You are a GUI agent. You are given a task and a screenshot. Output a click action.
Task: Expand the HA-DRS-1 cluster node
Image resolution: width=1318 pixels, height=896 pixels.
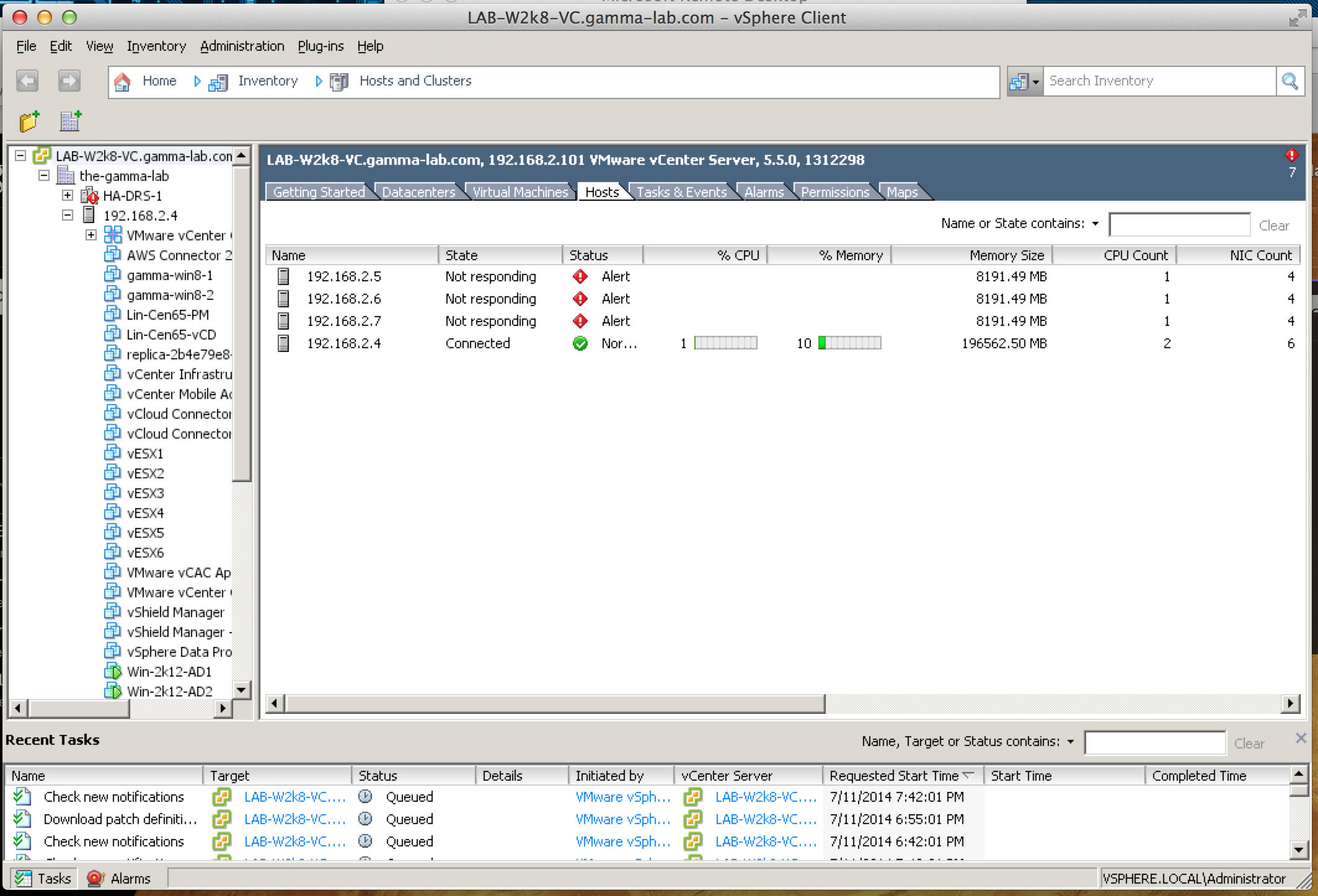[x=68, y=196]
